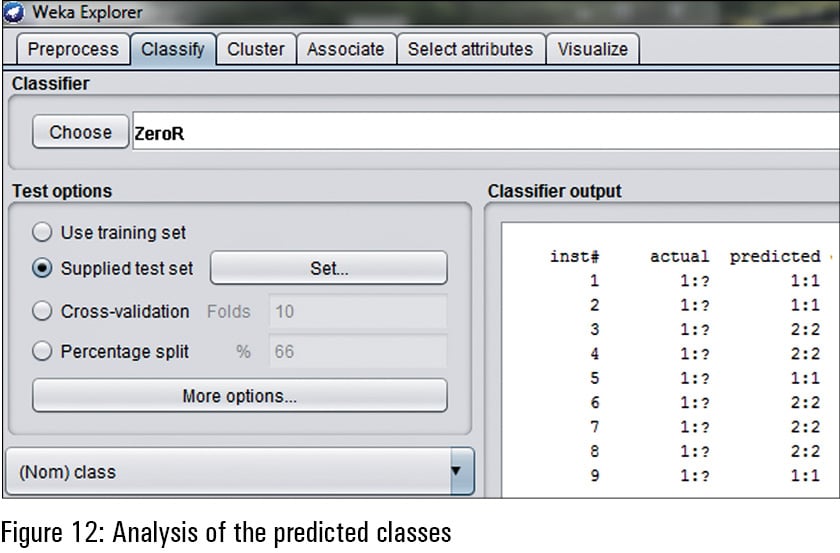Screen dimensions: 840x553
Task: Click the dropdown arrow beside (Nom) class
Action: point(458,471)
